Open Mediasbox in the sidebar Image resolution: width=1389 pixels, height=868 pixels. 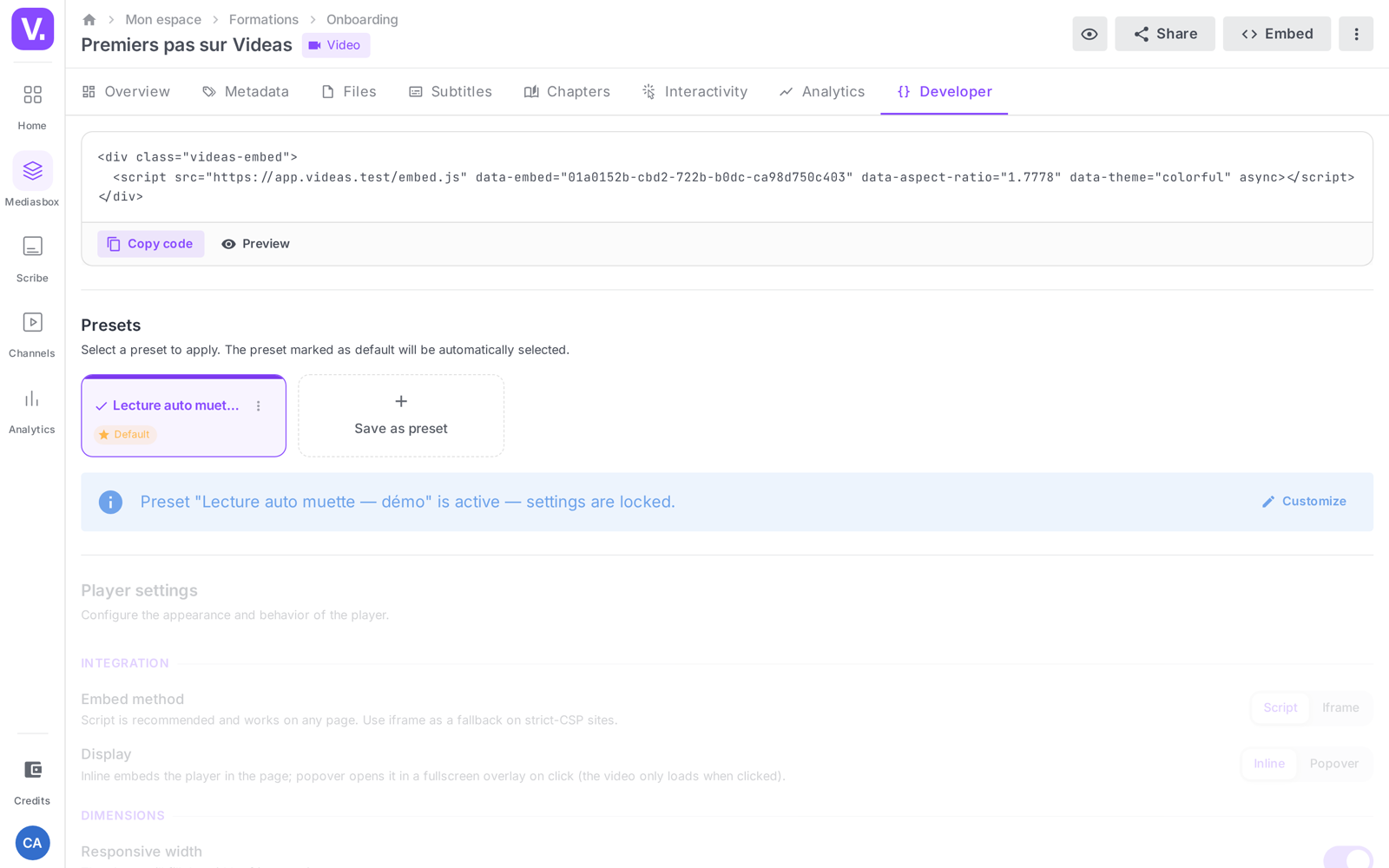coord(32,181)
